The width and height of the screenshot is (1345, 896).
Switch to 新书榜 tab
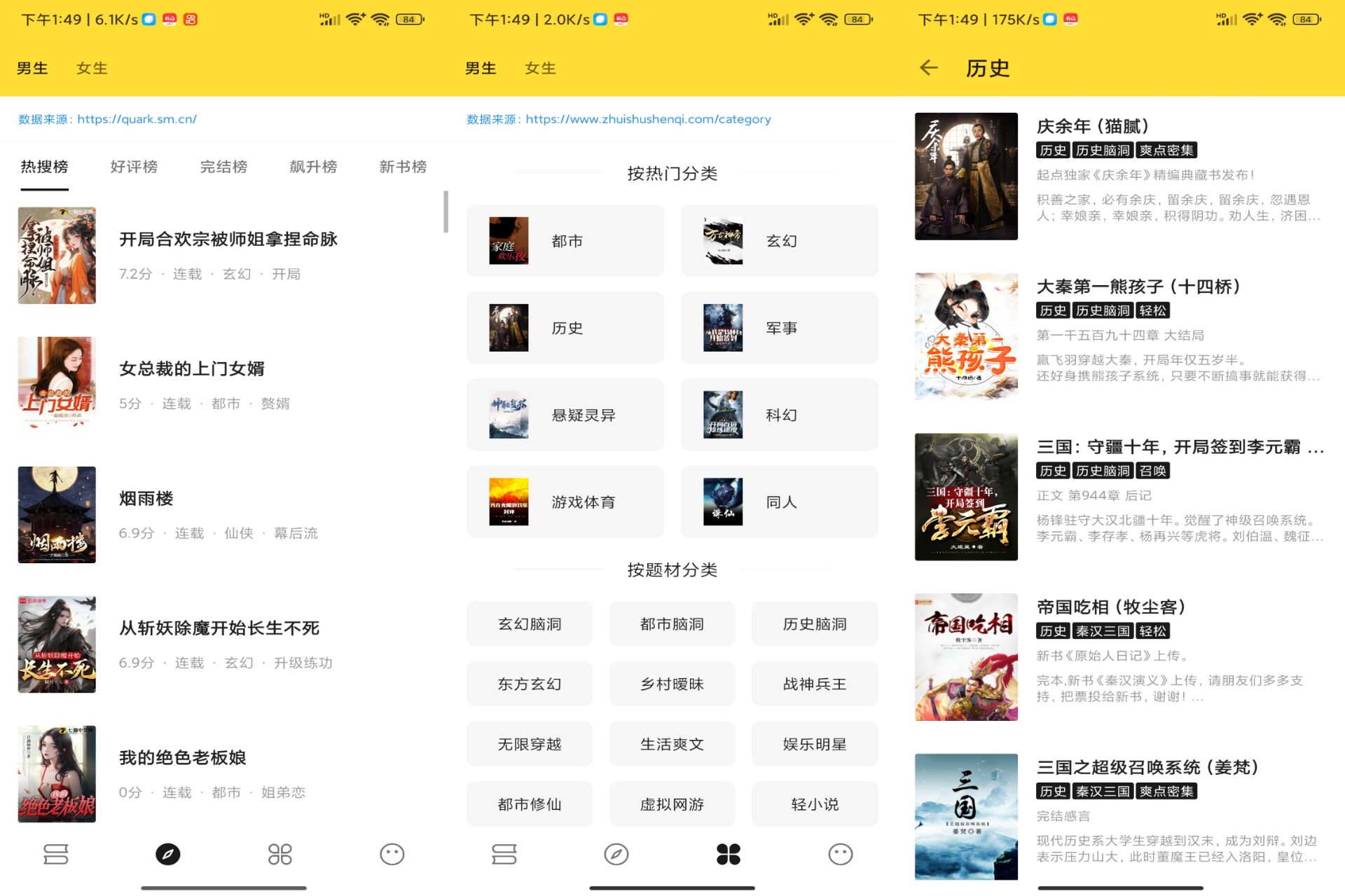click(x=403, y=167)
